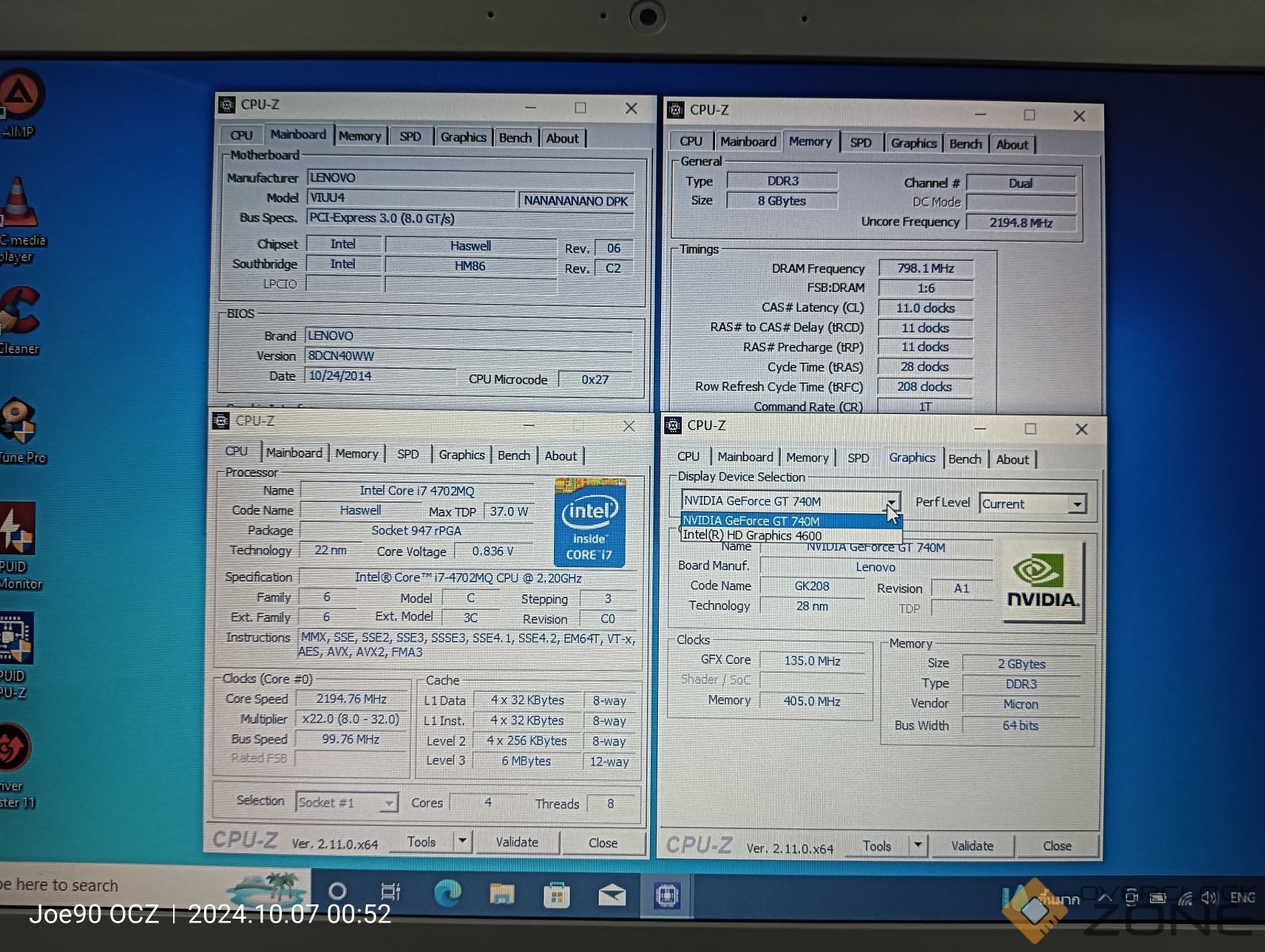Viewport: 1265px width, 952px height.
Task: Click the CPU-Z title icon of Mainboard window
Action: 227,105
